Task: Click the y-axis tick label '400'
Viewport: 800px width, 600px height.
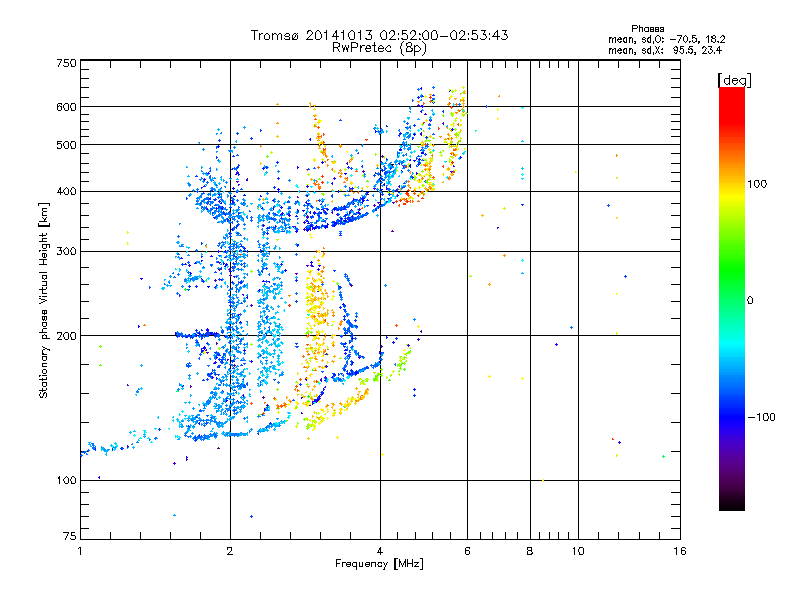Action: click(x=67, y=192)
